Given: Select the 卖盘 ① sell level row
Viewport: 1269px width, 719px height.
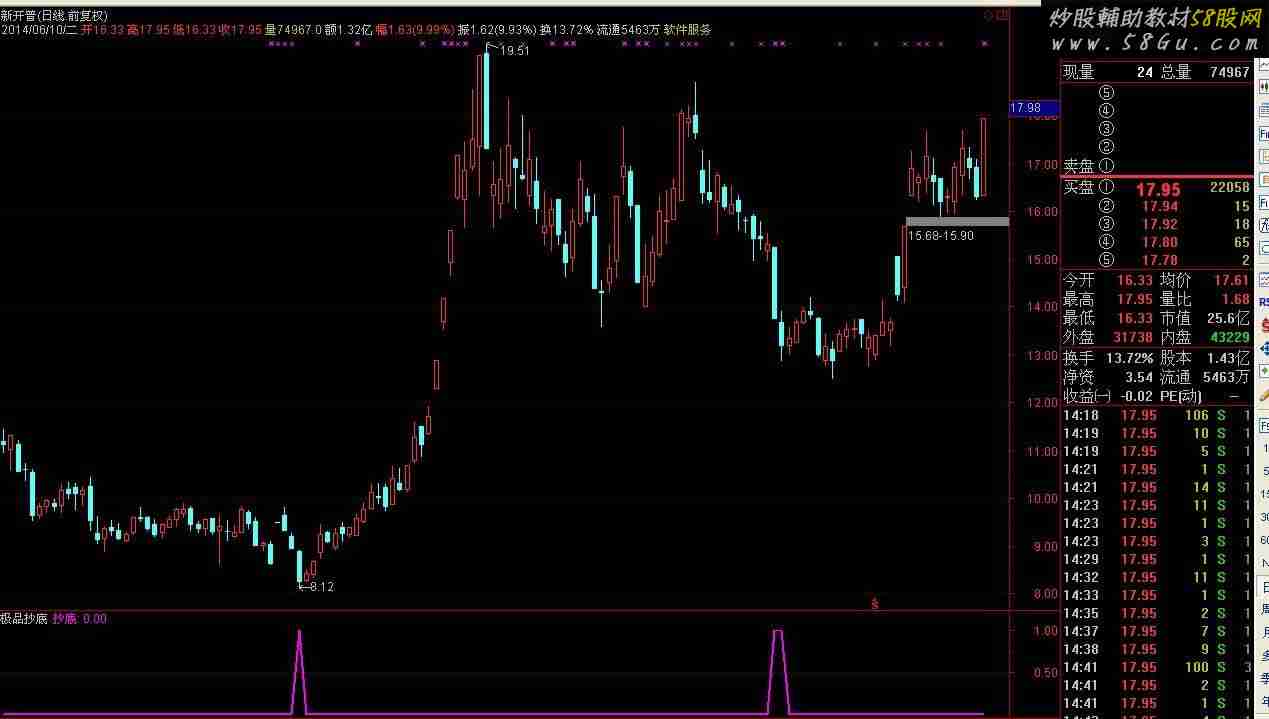Looking at the screenshot, I should [x=1155, y=165].
